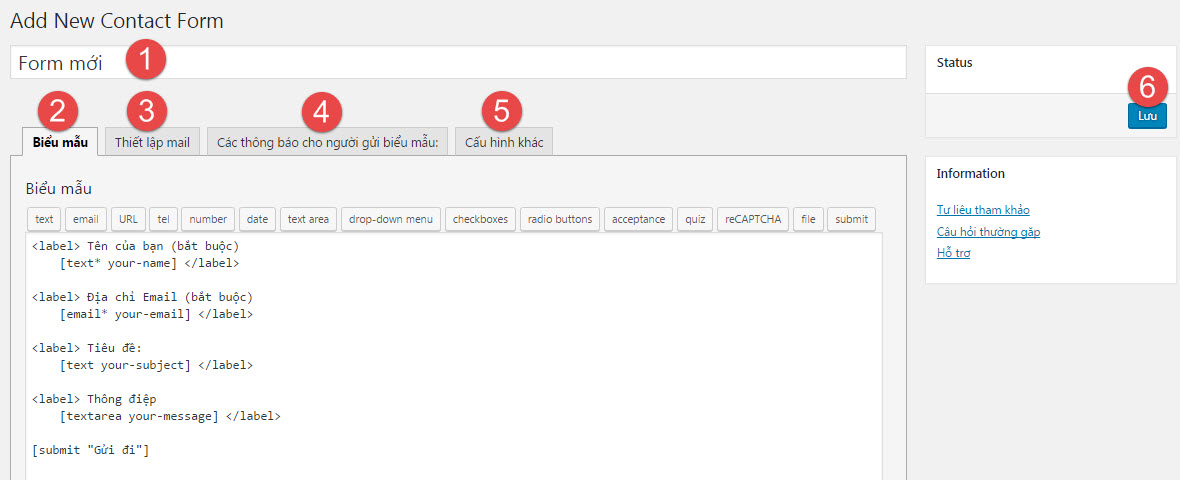Insert a number field tag

(208, 219)
